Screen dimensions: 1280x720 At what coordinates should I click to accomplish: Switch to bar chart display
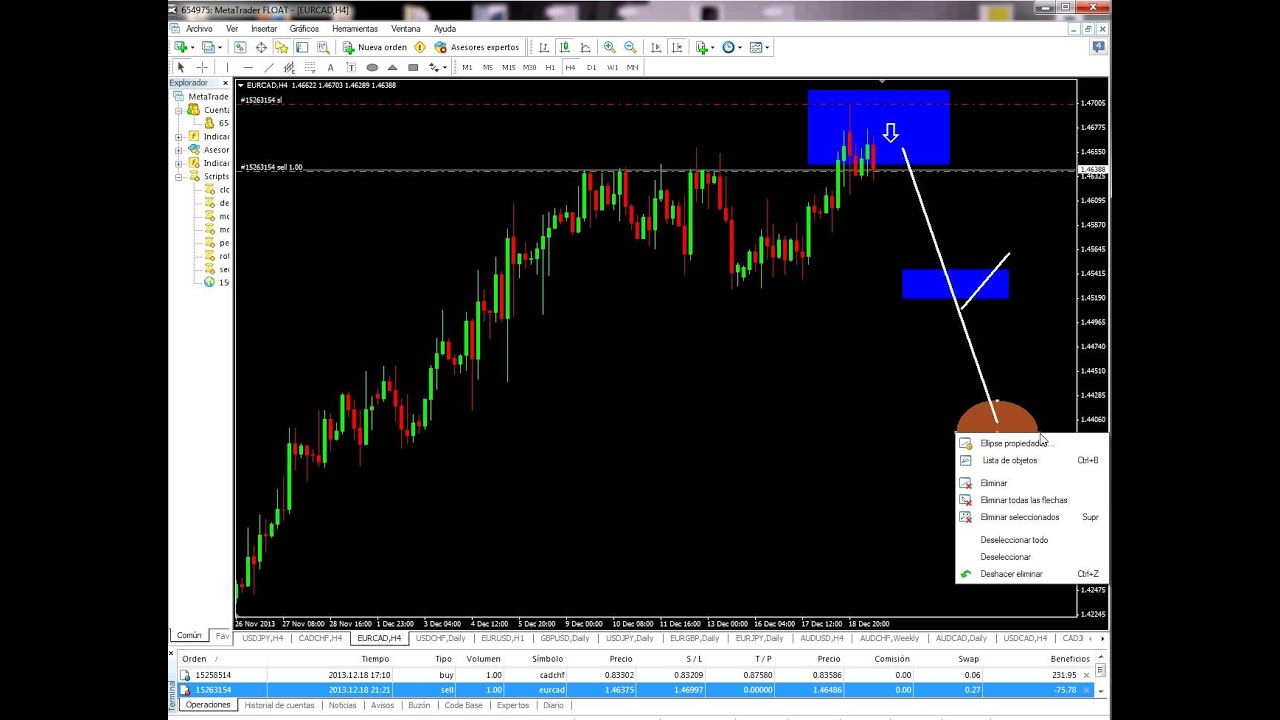(x=544, y=47)
